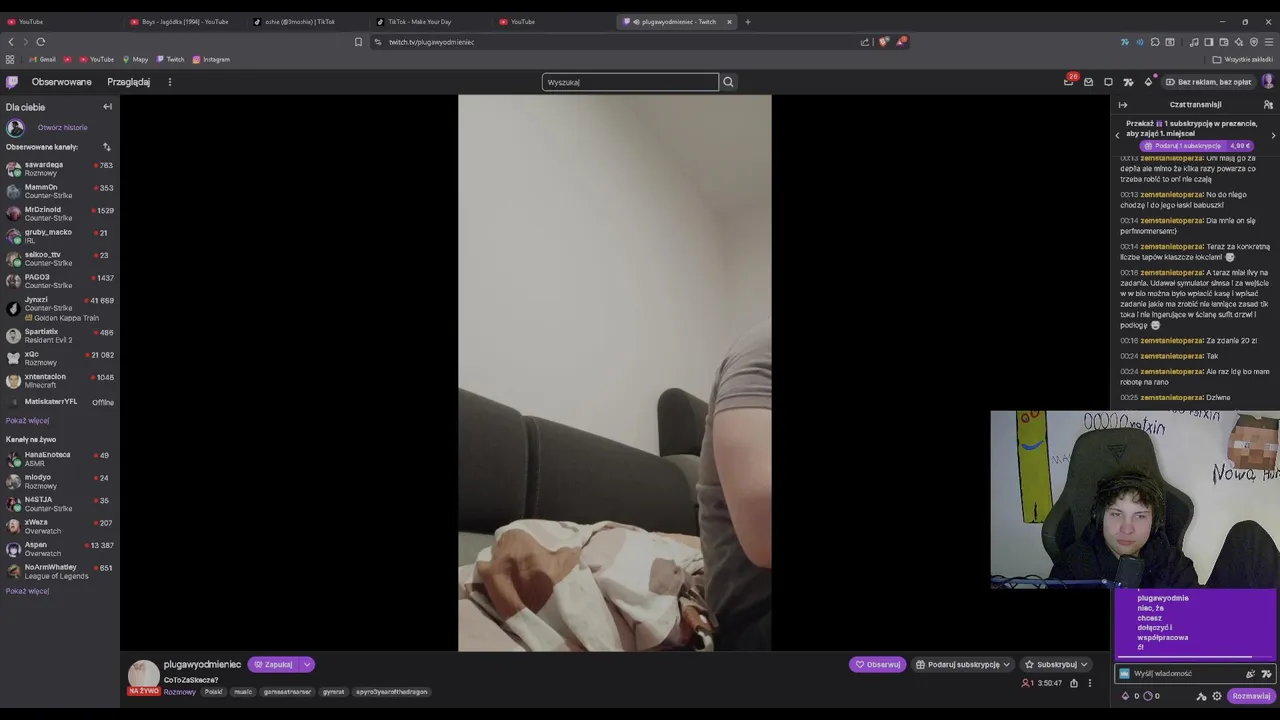This screenshot has height=720, width=1280.
Task: Click streamer avatar with NA ŻYWO badge
Action: tap(144, 677)
